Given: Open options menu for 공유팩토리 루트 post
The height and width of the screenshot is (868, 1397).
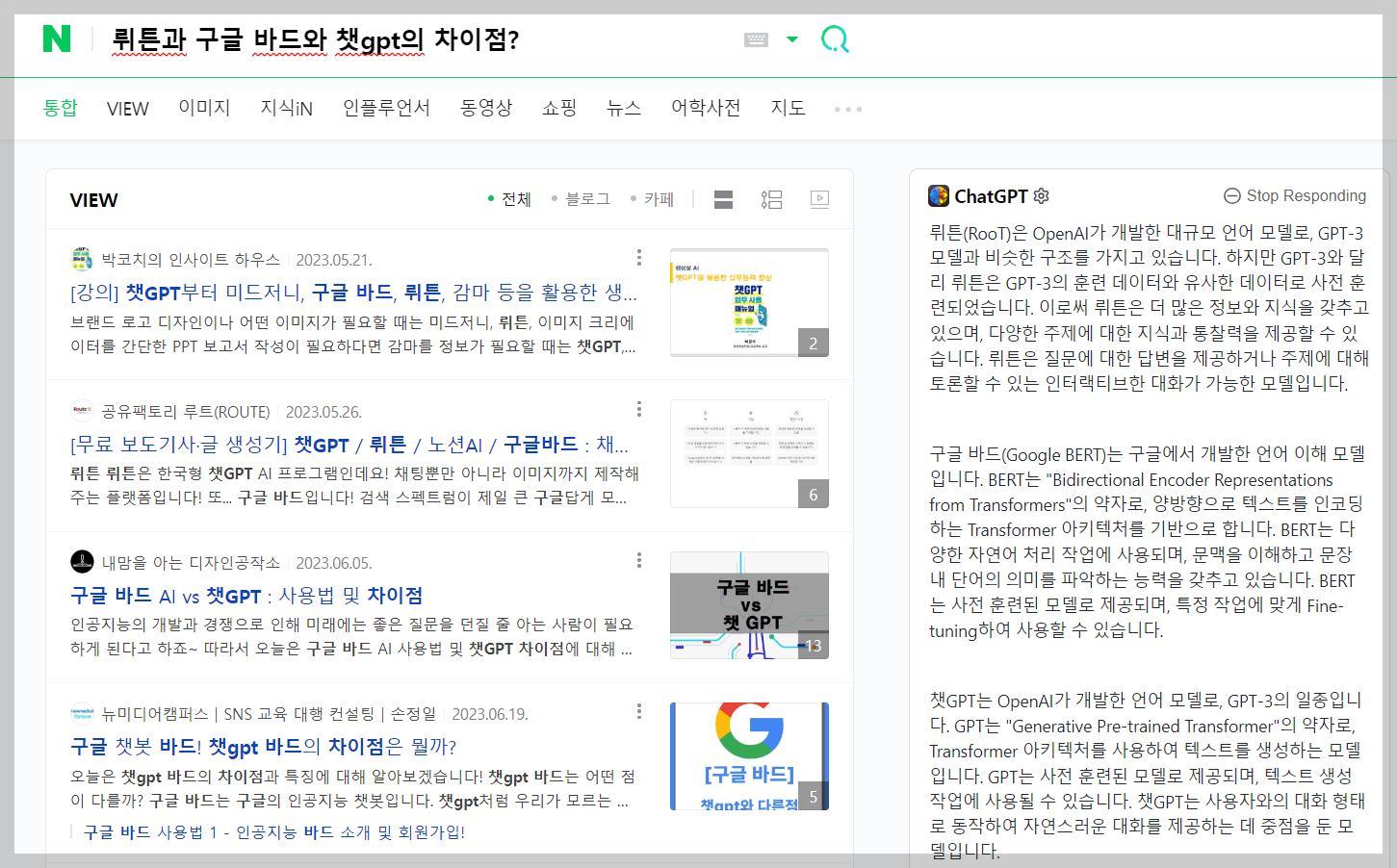Looking at the screenshot, I should (x=639, y=409).
